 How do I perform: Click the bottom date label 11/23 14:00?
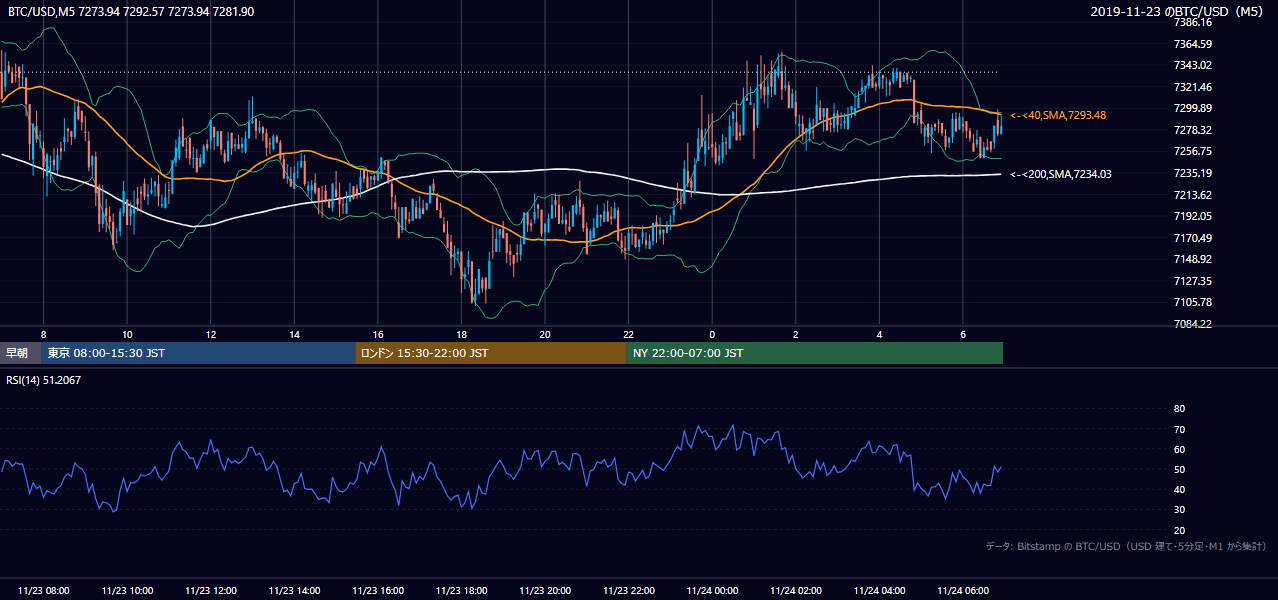tap(294, 591)
